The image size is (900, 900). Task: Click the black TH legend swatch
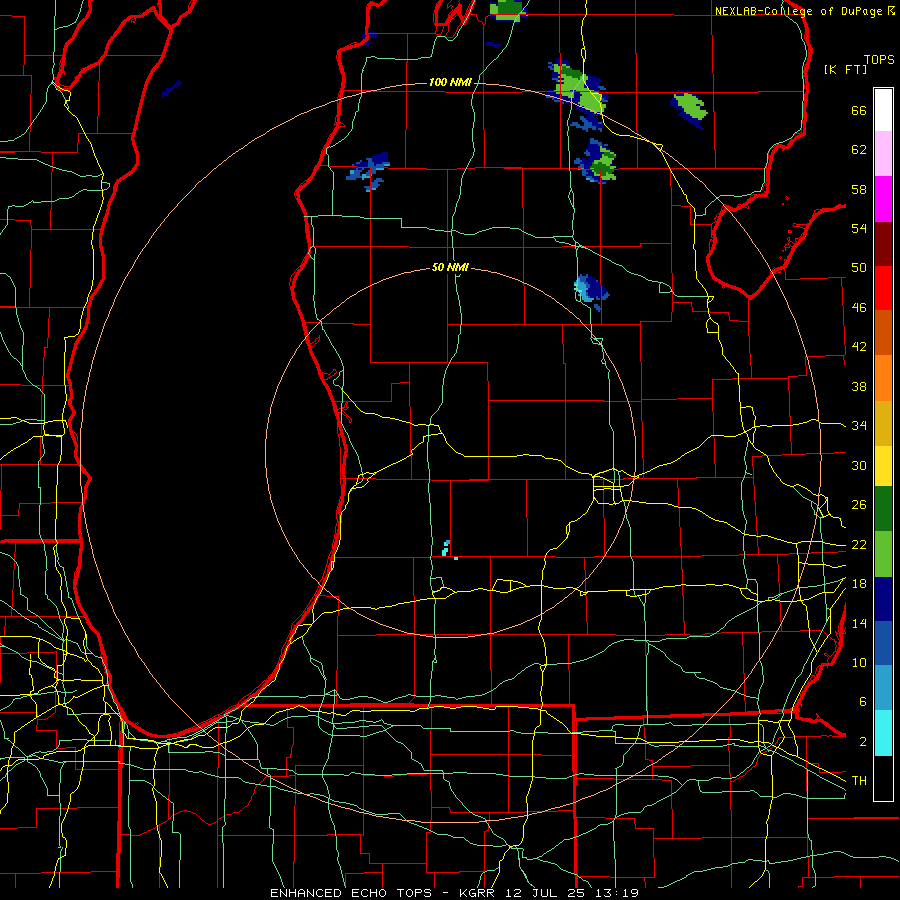pos(883,778)
